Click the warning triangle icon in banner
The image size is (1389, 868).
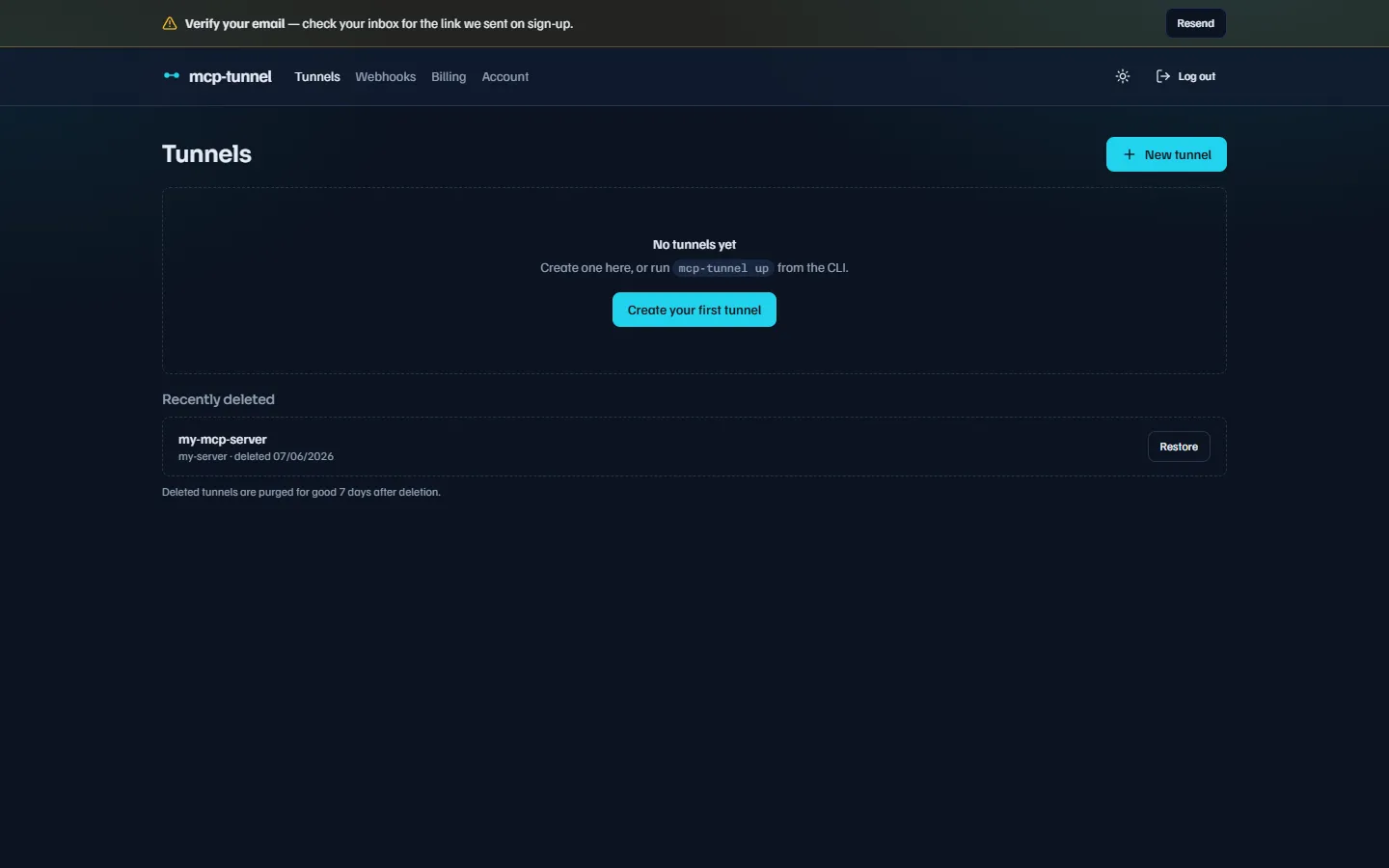pos(170,23)
